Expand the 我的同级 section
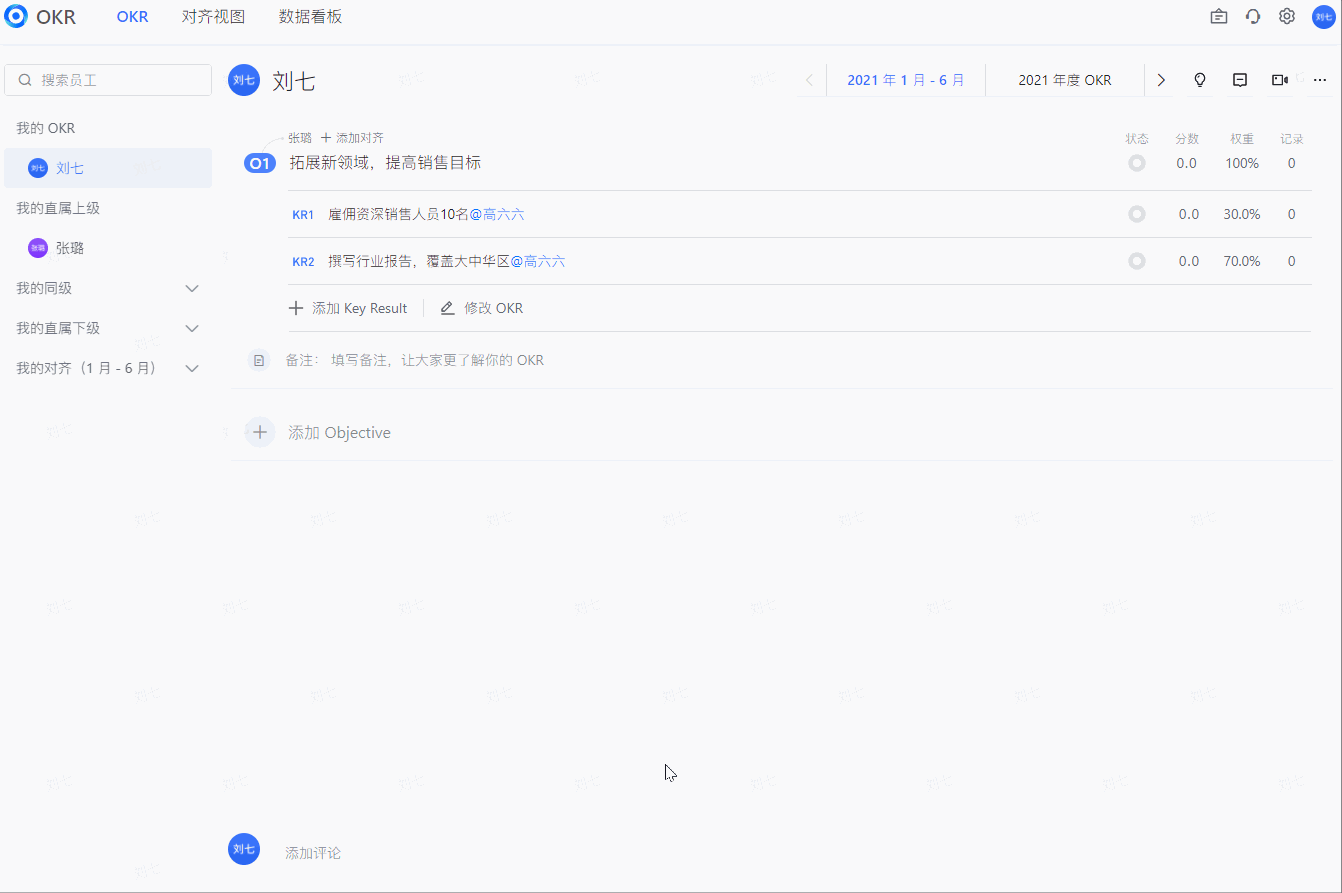 pos(193,288)
